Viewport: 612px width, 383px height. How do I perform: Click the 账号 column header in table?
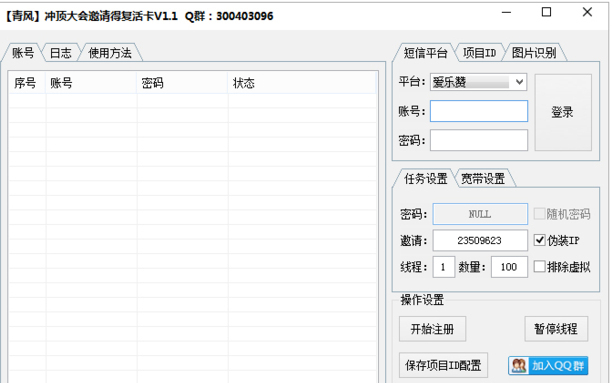[91, 83]
